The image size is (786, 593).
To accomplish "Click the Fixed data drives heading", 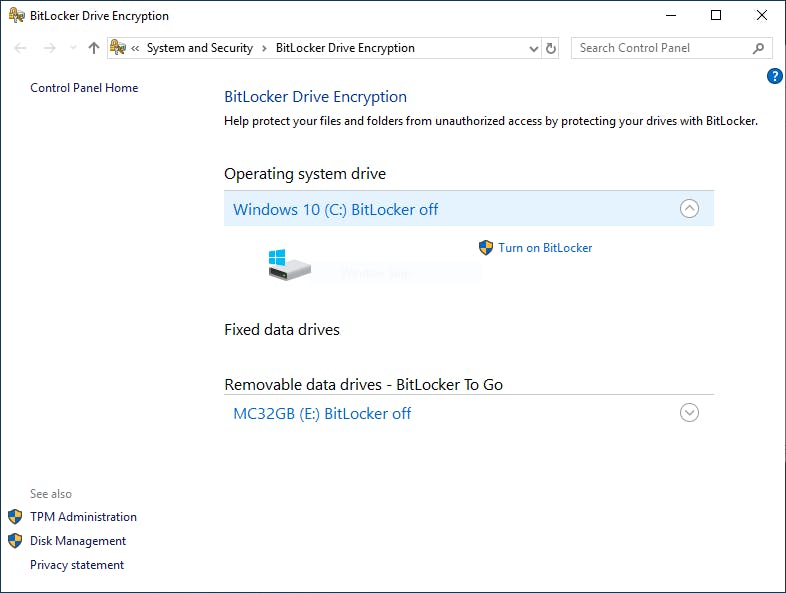I will (x=282, y=330).
